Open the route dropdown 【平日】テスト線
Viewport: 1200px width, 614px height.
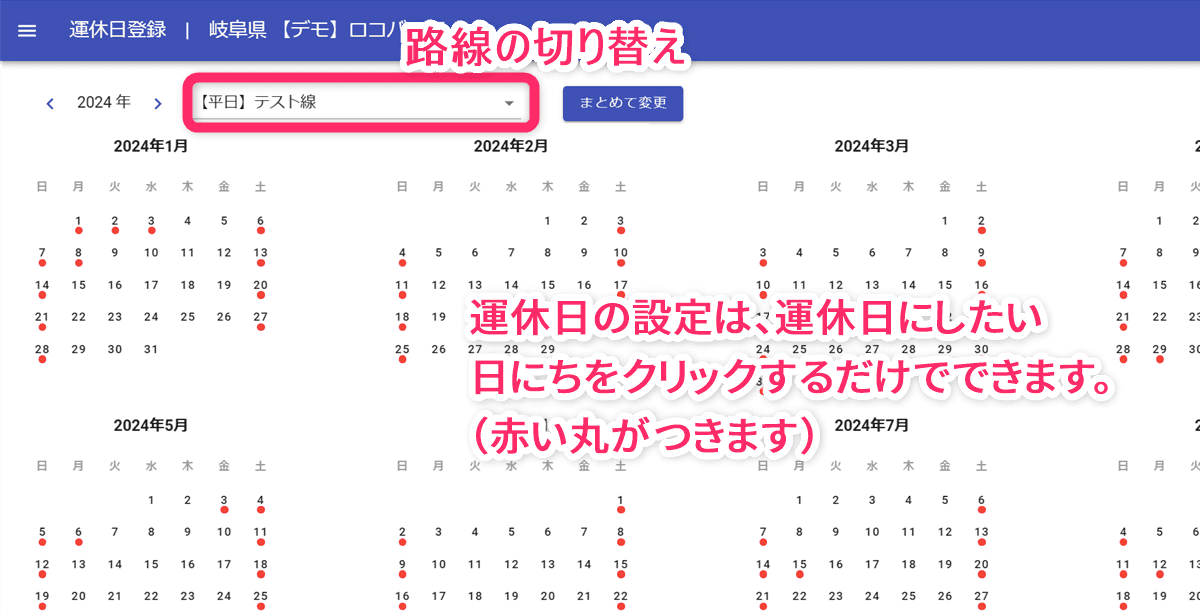[x=350, y=102]
